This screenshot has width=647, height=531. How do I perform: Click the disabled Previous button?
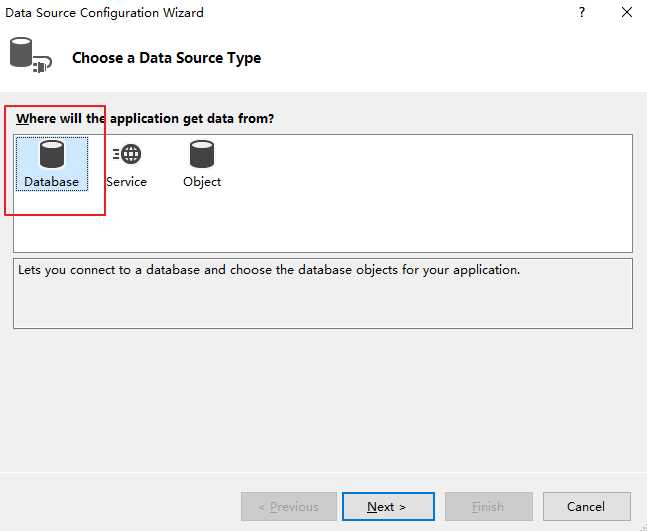click(x=288, y=506)
